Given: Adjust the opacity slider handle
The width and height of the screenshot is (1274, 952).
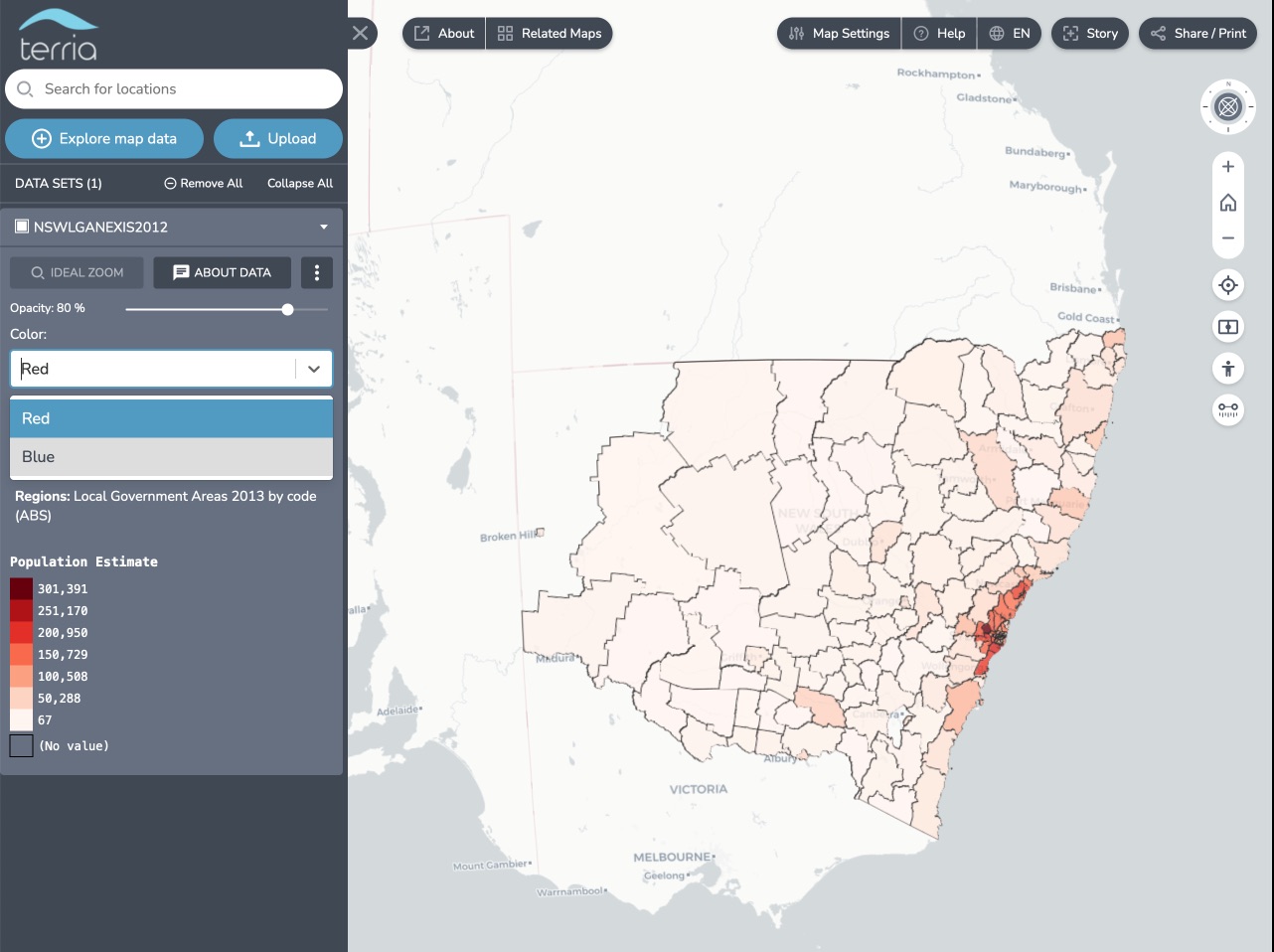Looking at the screenshot, I should [288, 309].
